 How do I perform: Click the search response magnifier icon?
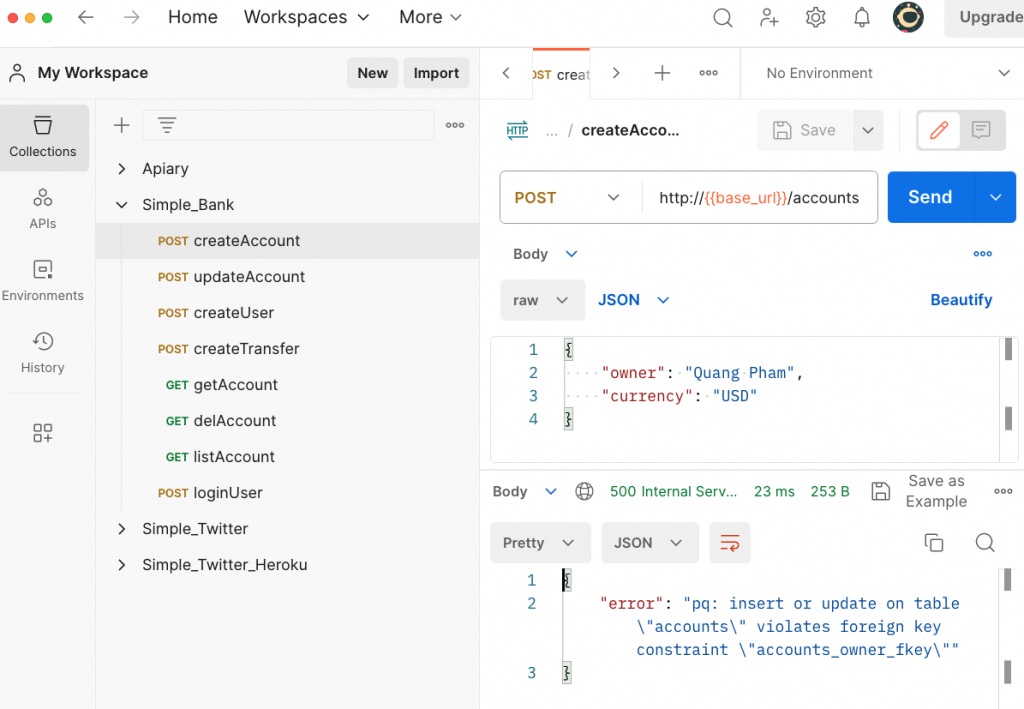point(985,542)
